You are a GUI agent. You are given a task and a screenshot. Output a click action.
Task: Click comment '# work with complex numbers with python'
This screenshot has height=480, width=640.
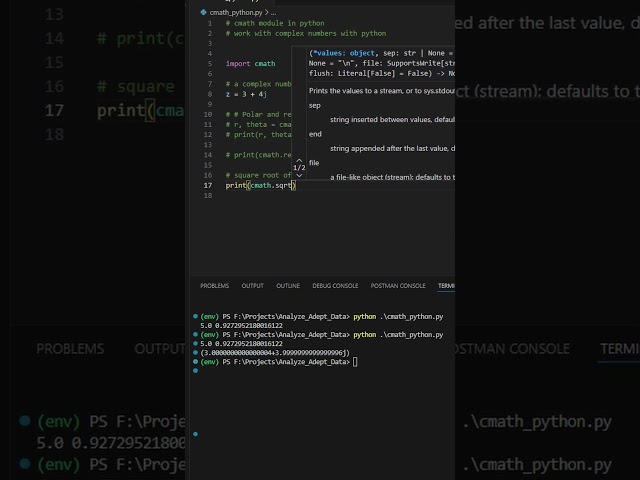point(306,33)
